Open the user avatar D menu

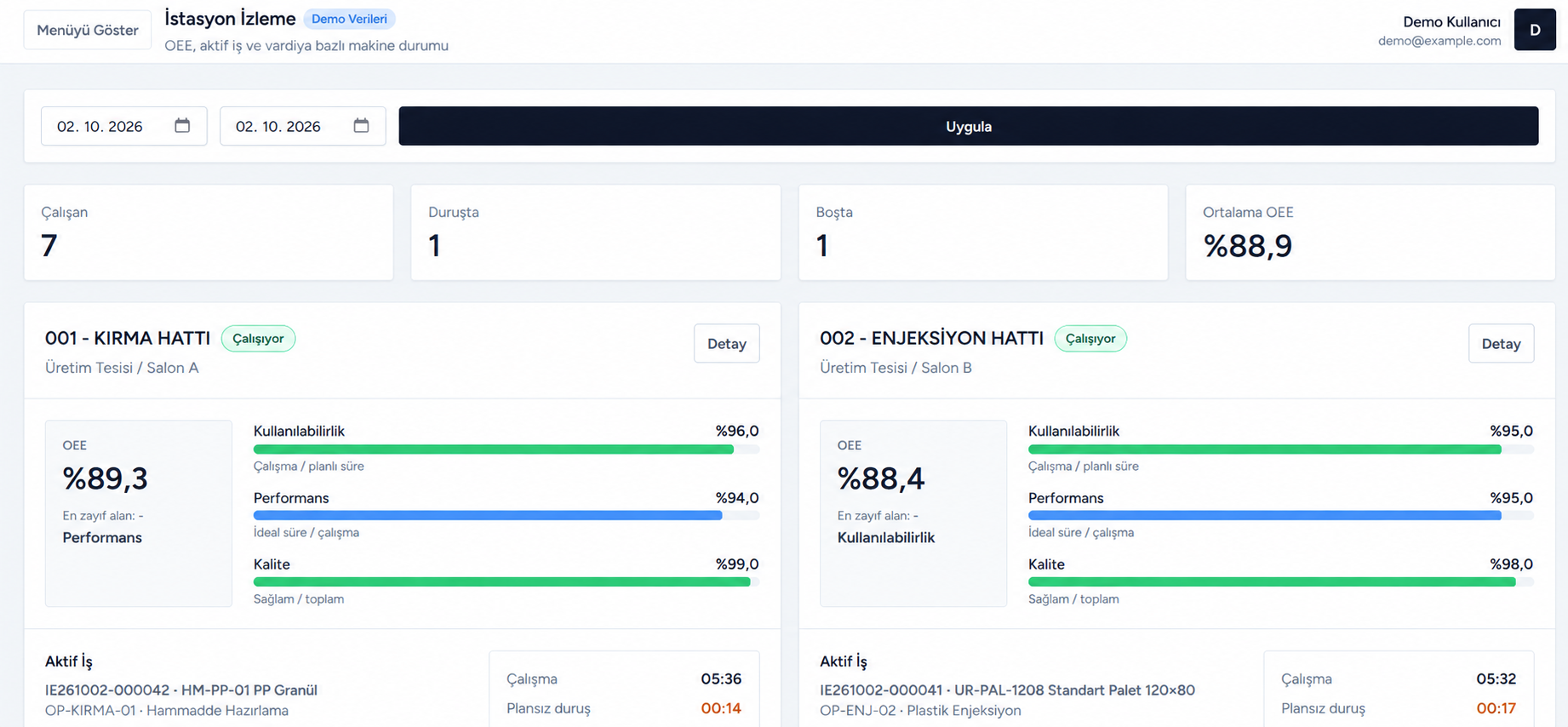(x=1535, y=30)
